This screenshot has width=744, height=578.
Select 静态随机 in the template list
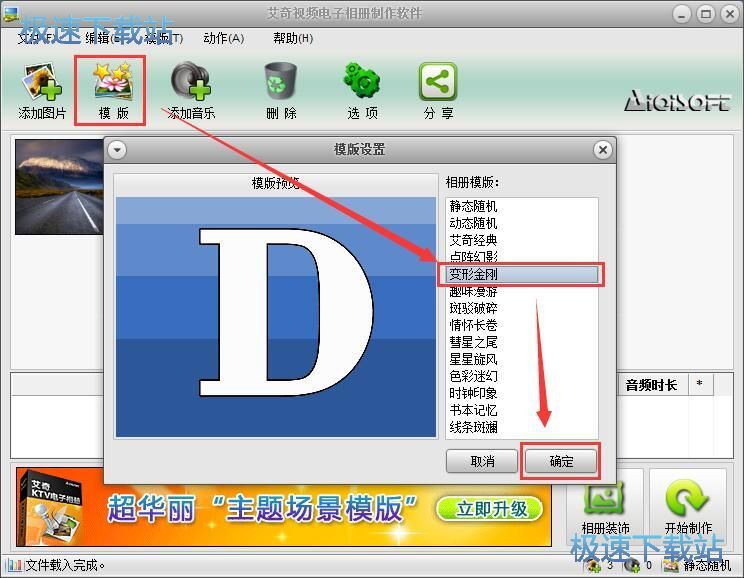coord(473,206)
